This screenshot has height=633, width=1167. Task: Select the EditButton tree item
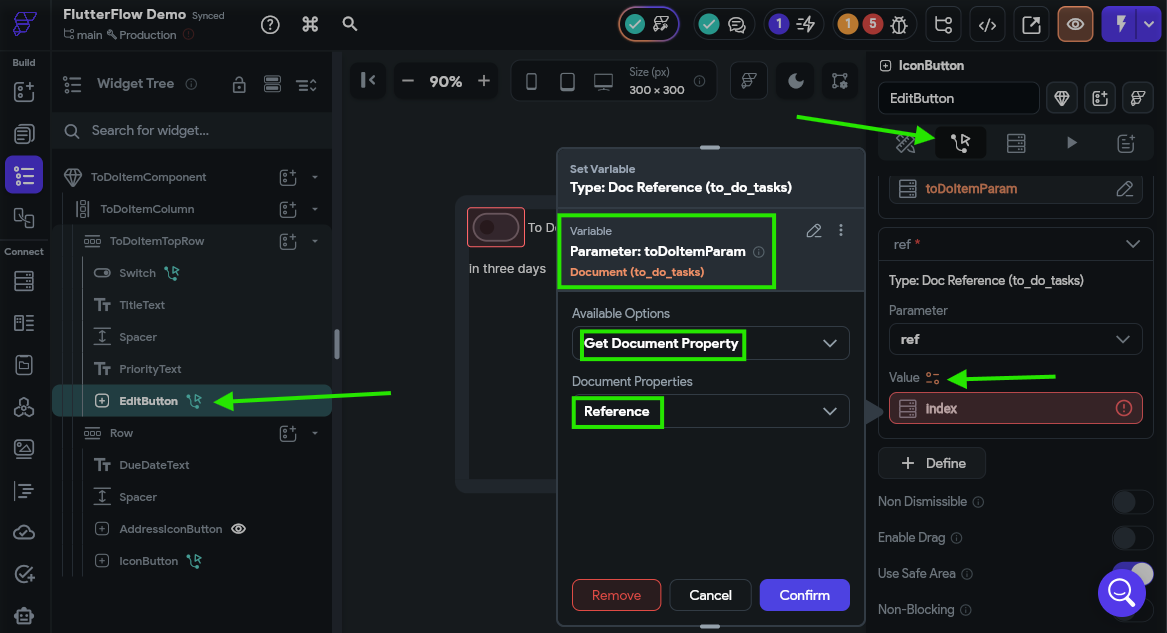pos(192,401)
